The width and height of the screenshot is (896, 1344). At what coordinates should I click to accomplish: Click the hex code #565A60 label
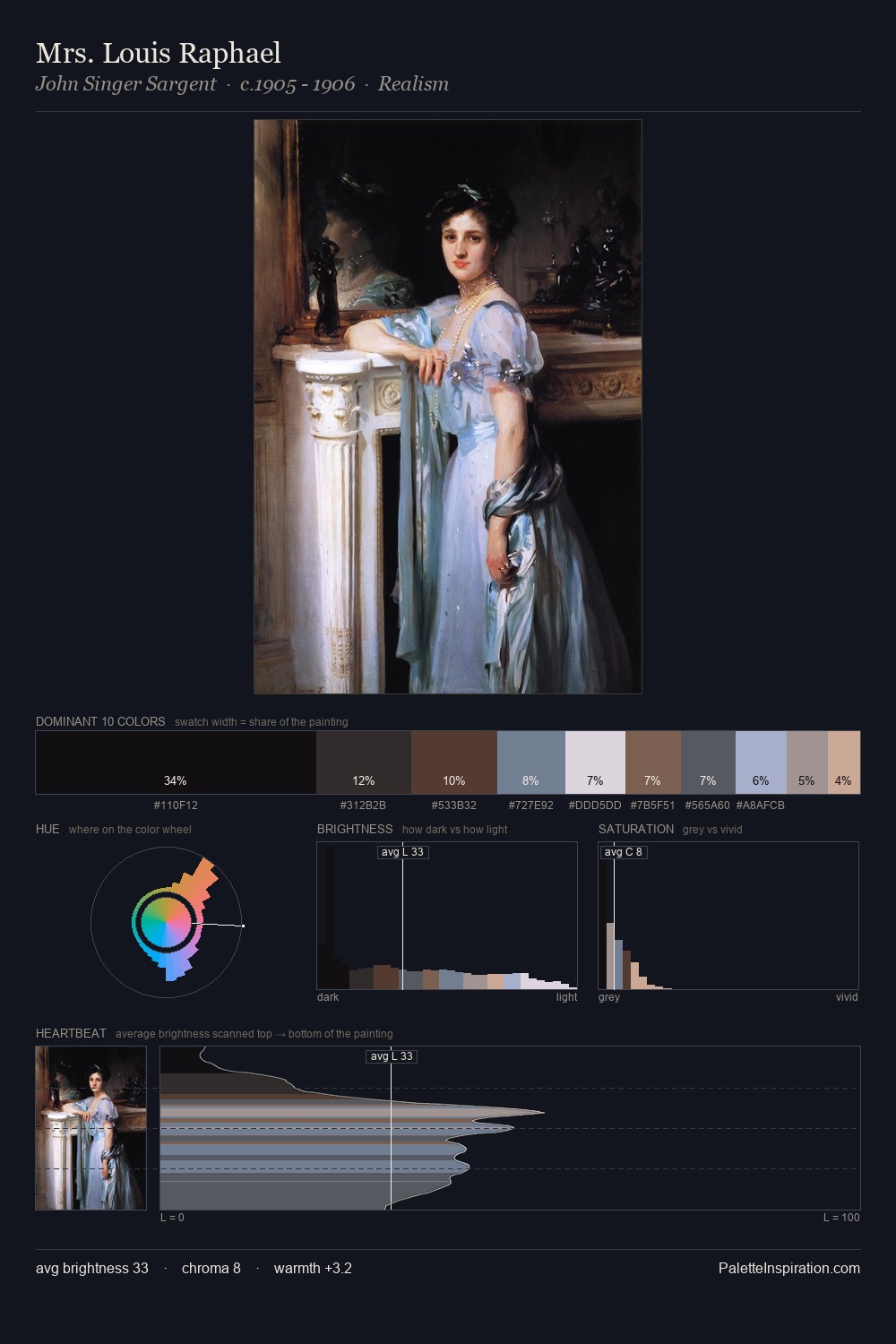707,805
